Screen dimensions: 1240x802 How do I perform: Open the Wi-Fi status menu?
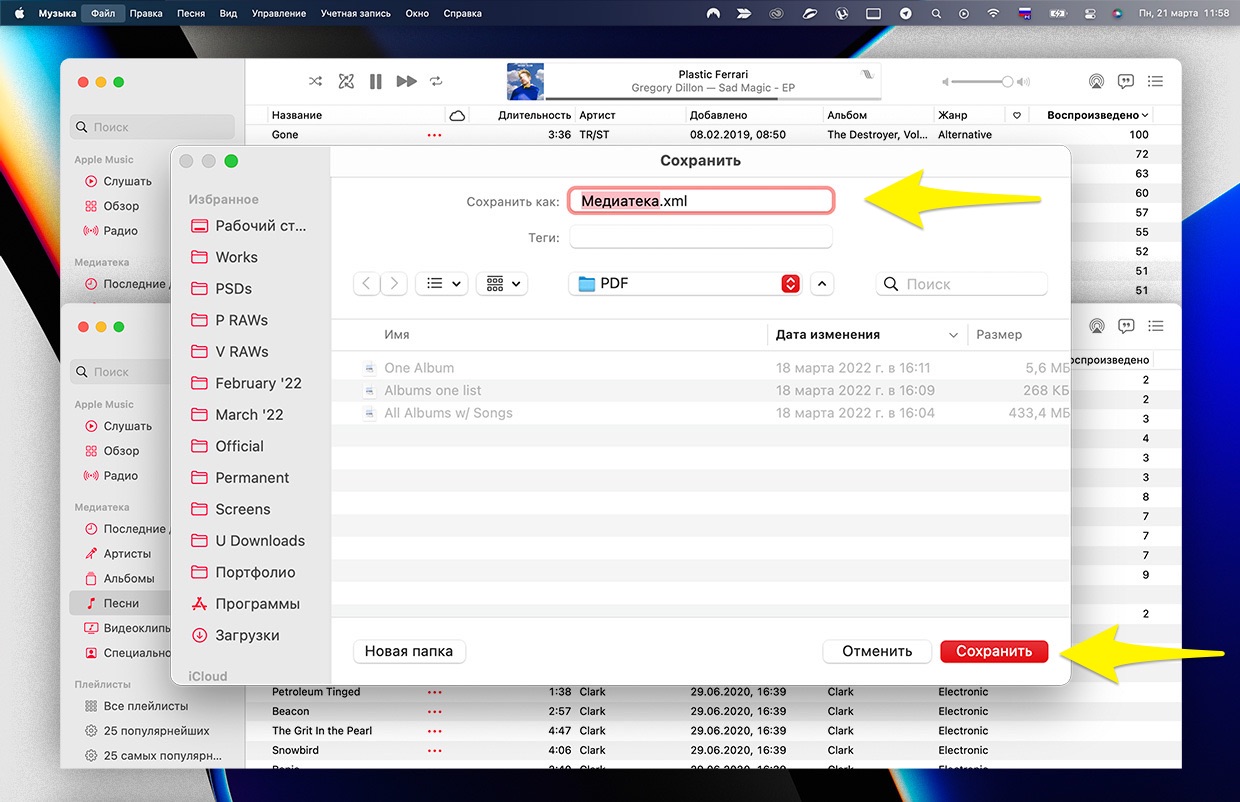click(x=993, y=13)
